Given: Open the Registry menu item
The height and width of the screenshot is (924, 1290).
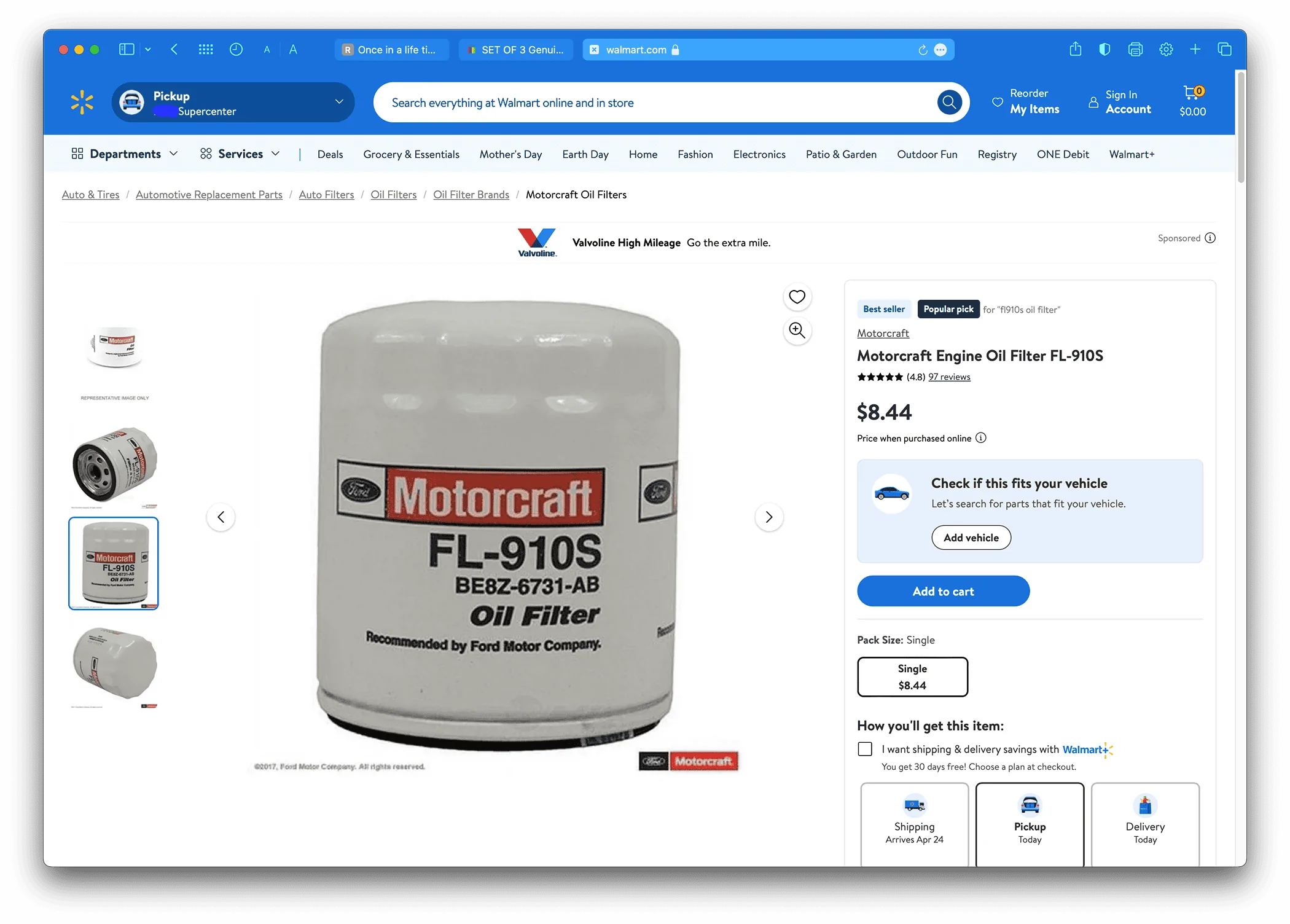Looking at the screenshot, I should 997,154.
